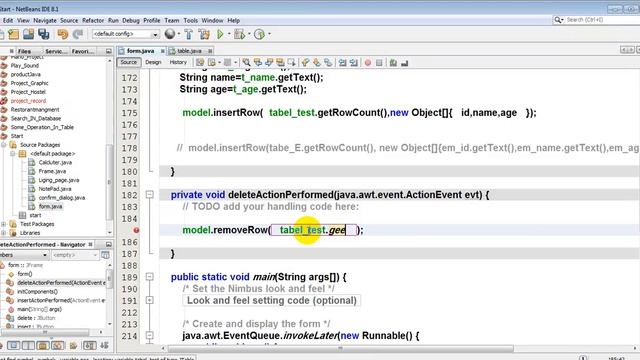Close the form.java editor tab

coord(162,51)
